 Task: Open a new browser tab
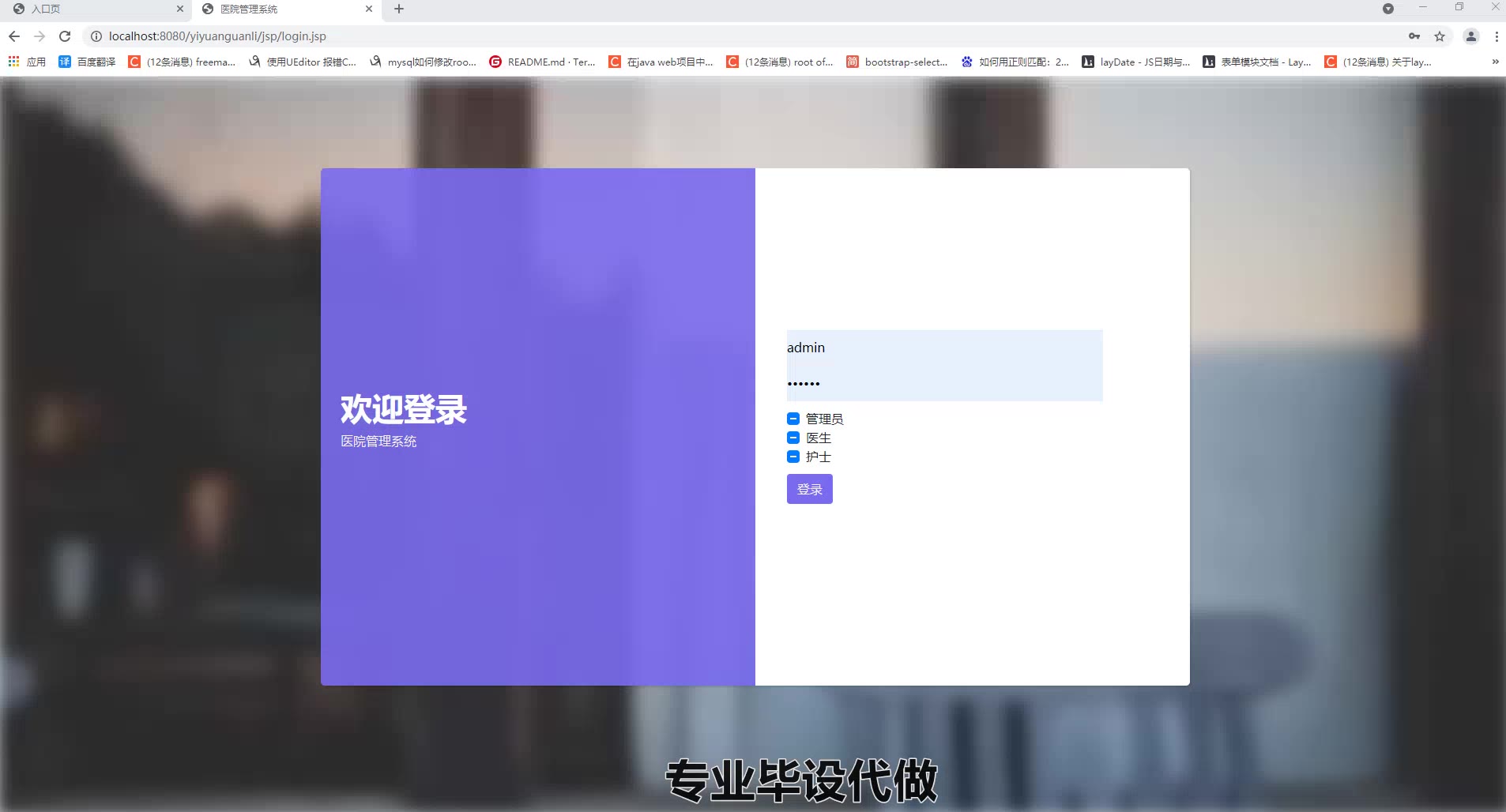(x=399, y=9)
